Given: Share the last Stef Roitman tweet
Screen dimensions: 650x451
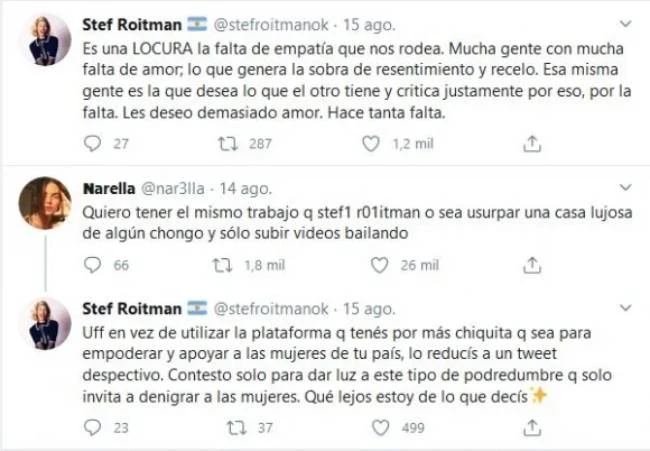Looking at the screenshot, I should pos(533,427).
